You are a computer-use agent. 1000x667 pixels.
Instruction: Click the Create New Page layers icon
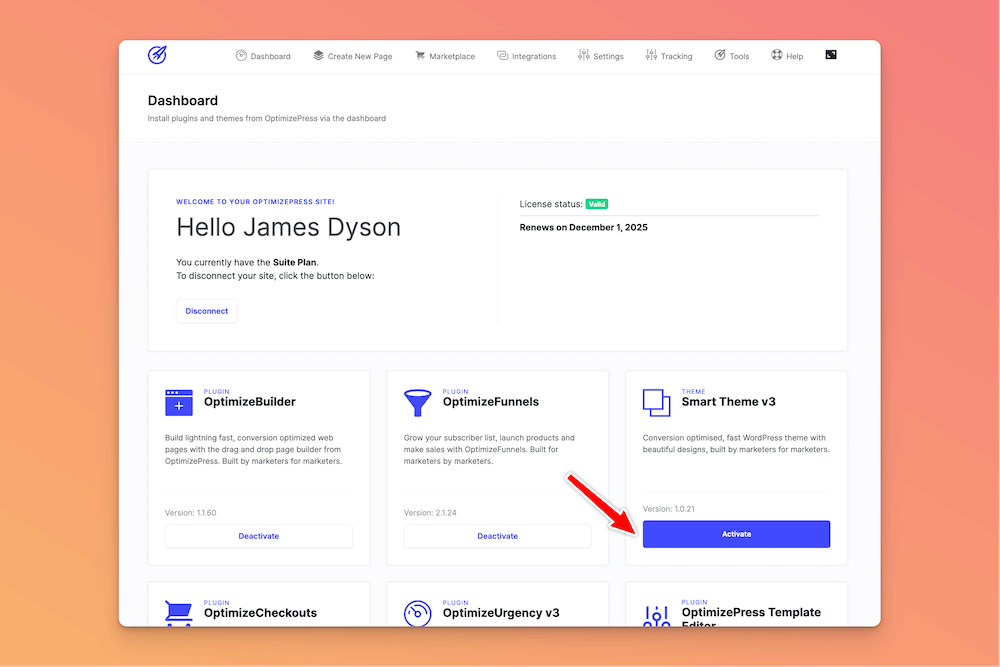[x=318, y=55]
